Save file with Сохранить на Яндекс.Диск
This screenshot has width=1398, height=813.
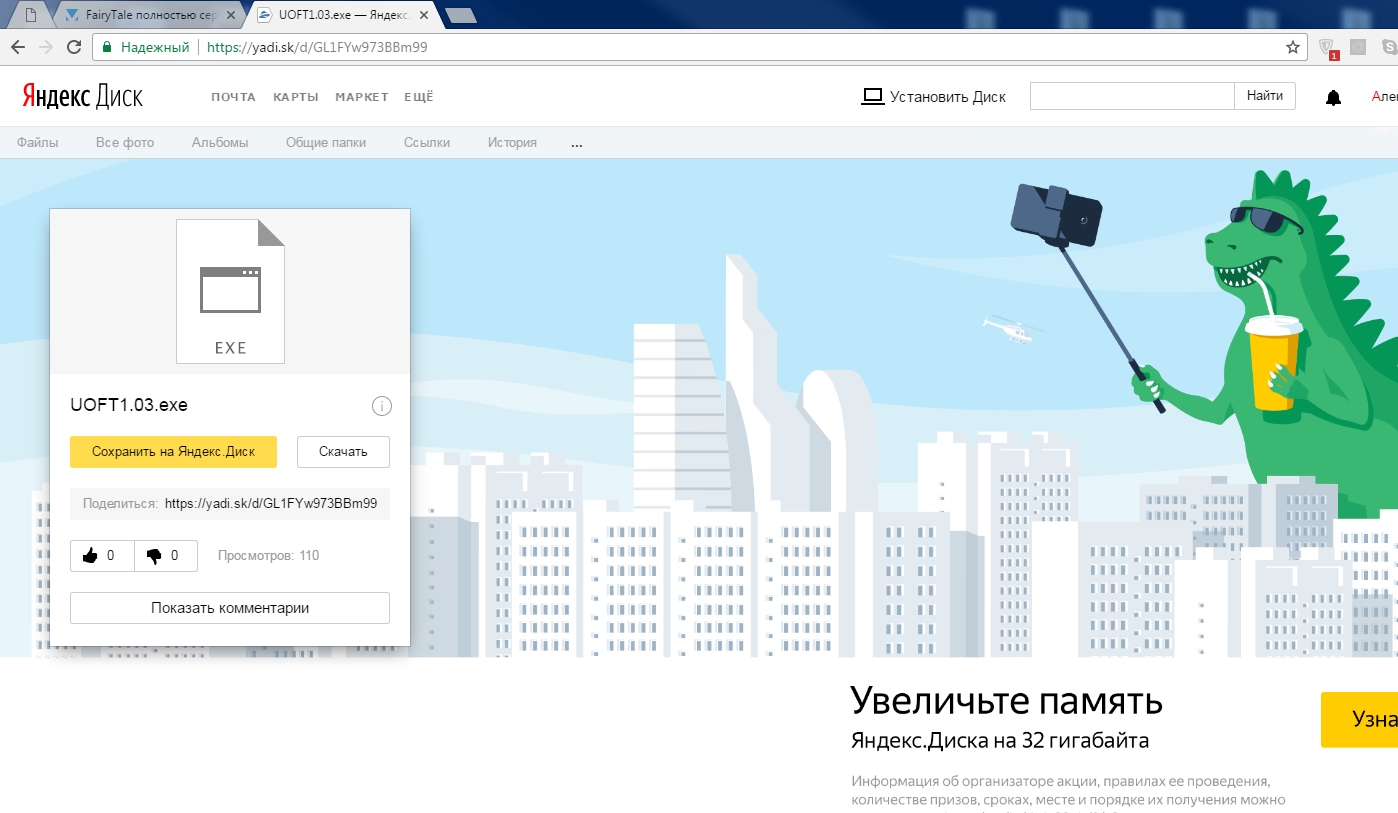173,452
